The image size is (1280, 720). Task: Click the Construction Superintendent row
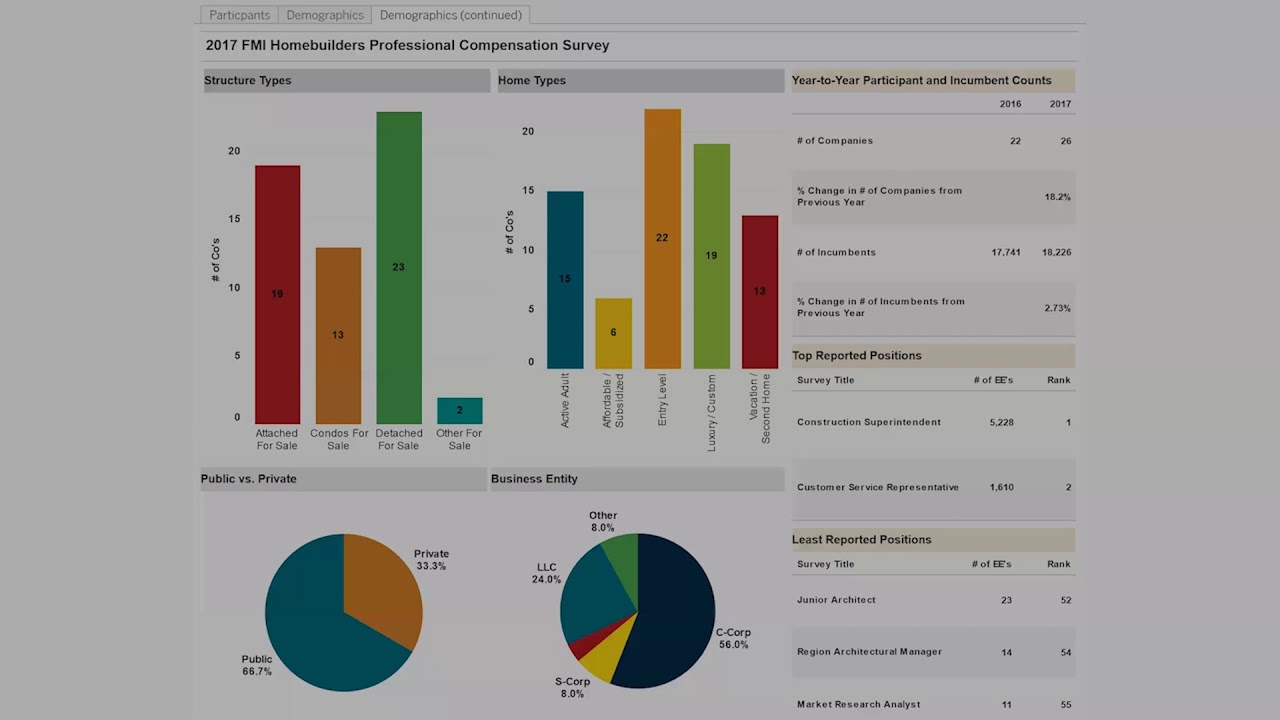[933, 422]
